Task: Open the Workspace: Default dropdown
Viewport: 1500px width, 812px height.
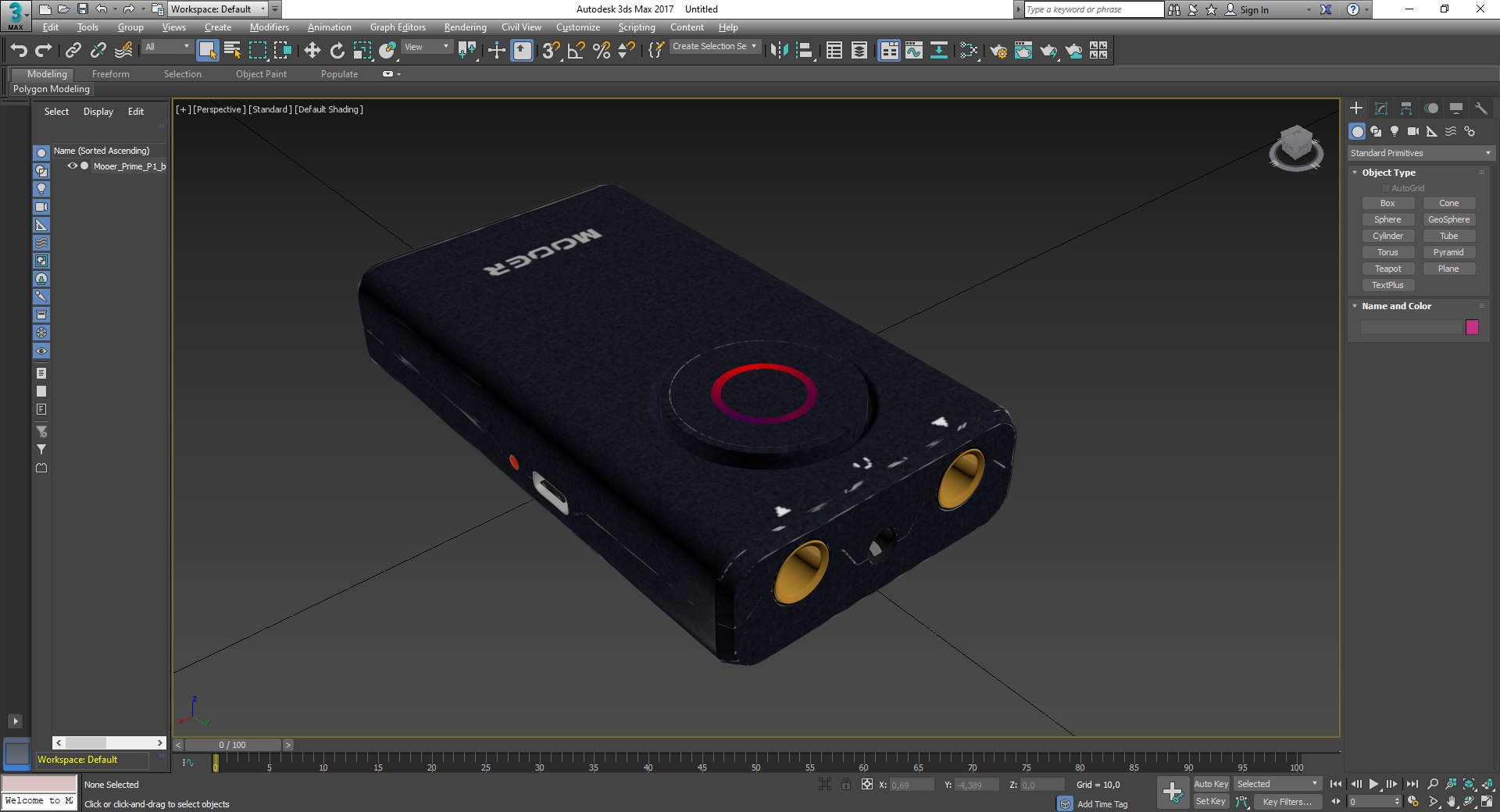Action: point(218,9)
